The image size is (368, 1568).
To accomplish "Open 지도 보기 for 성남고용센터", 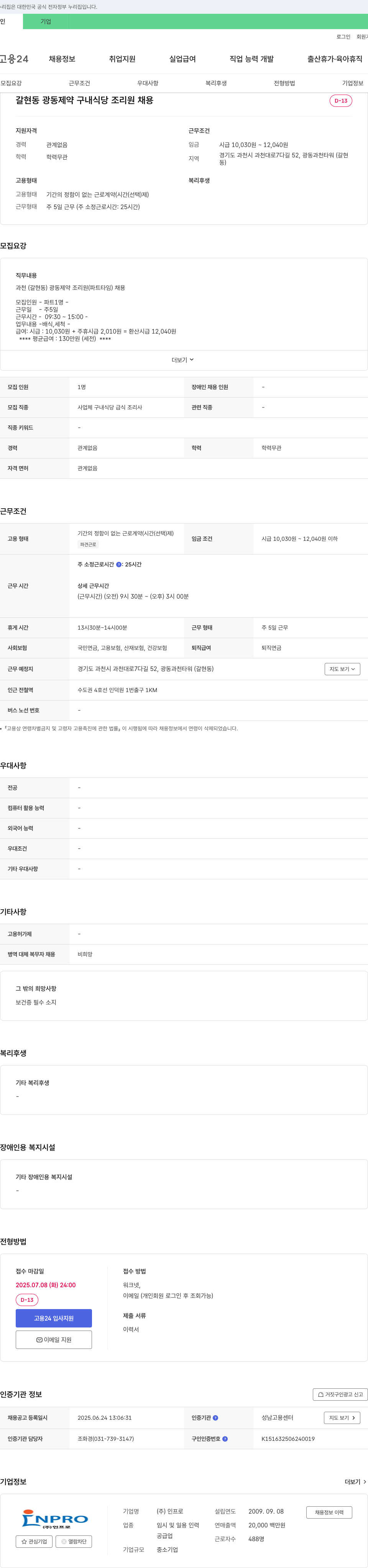I will coord(342,1417).
